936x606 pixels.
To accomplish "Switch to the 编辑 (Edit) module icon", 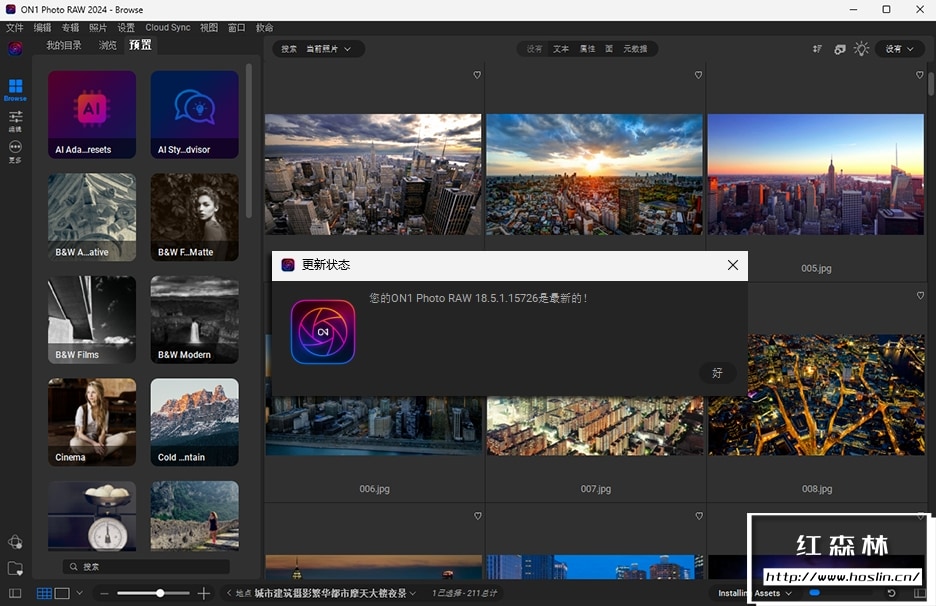I will coord(15,119).
